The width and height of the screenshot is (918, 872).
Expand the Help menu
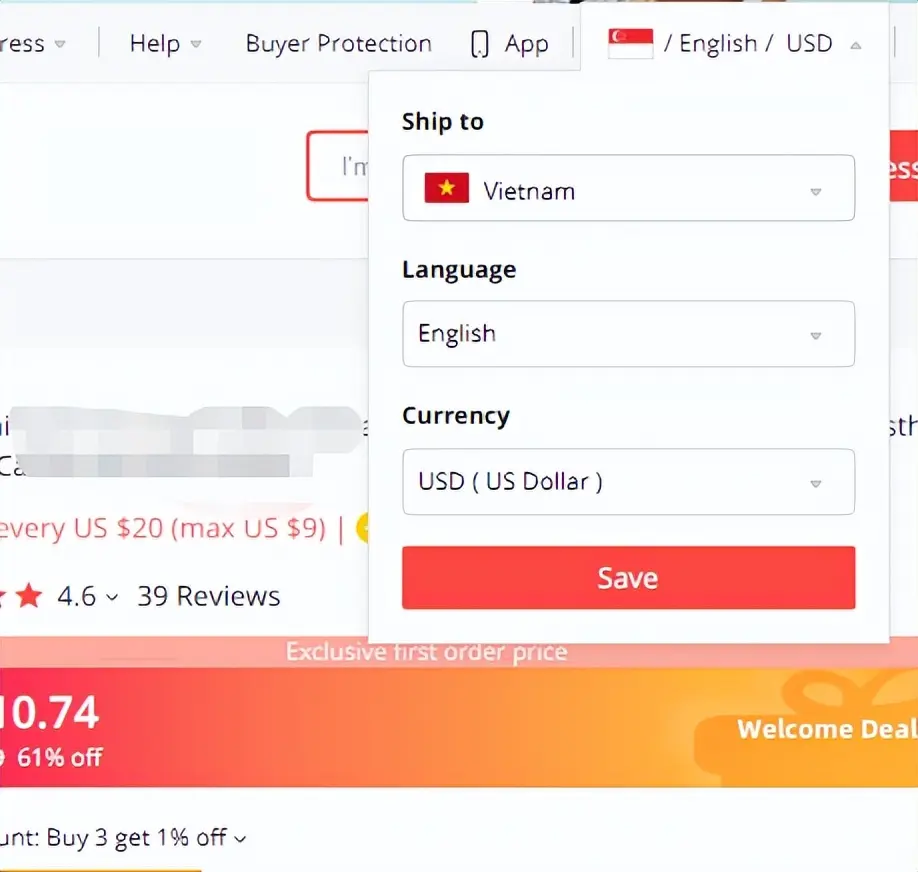(165, 44)
